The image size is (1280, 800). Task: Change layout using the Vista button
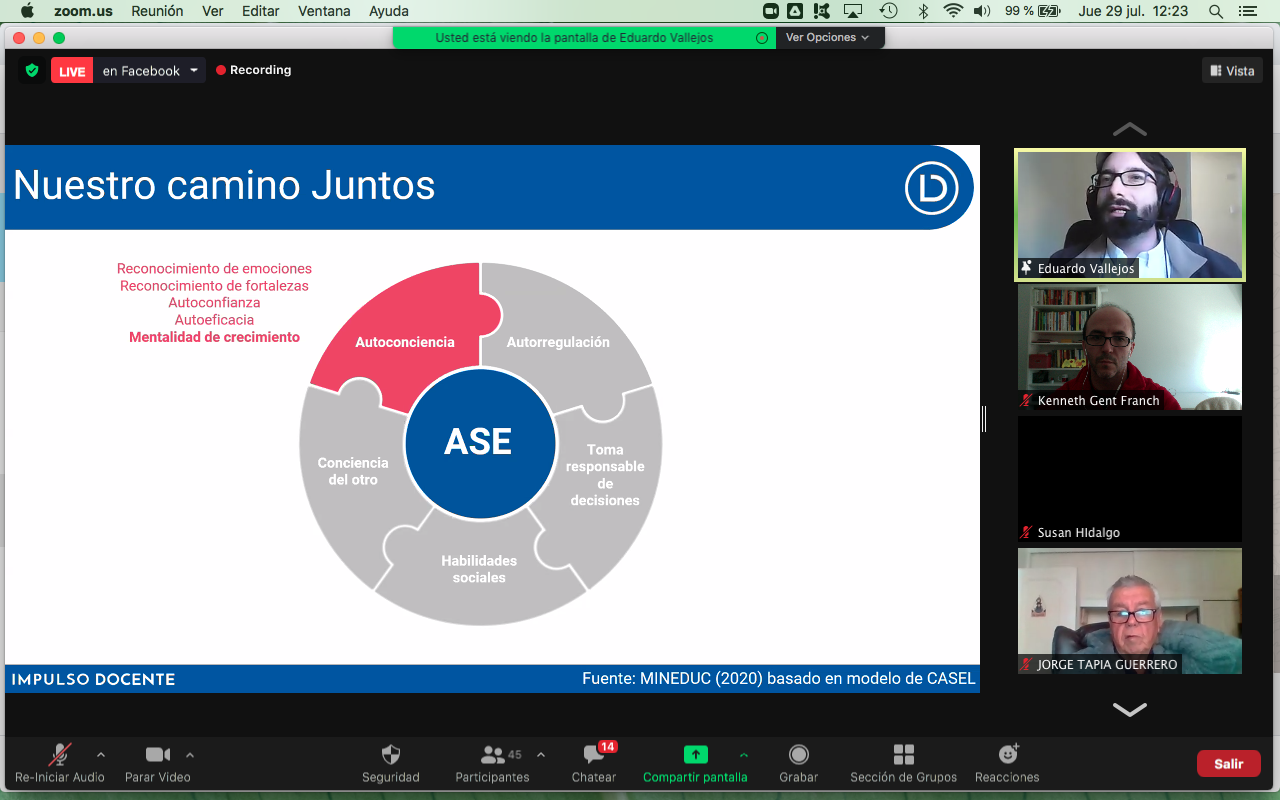tap(1232, 71)
